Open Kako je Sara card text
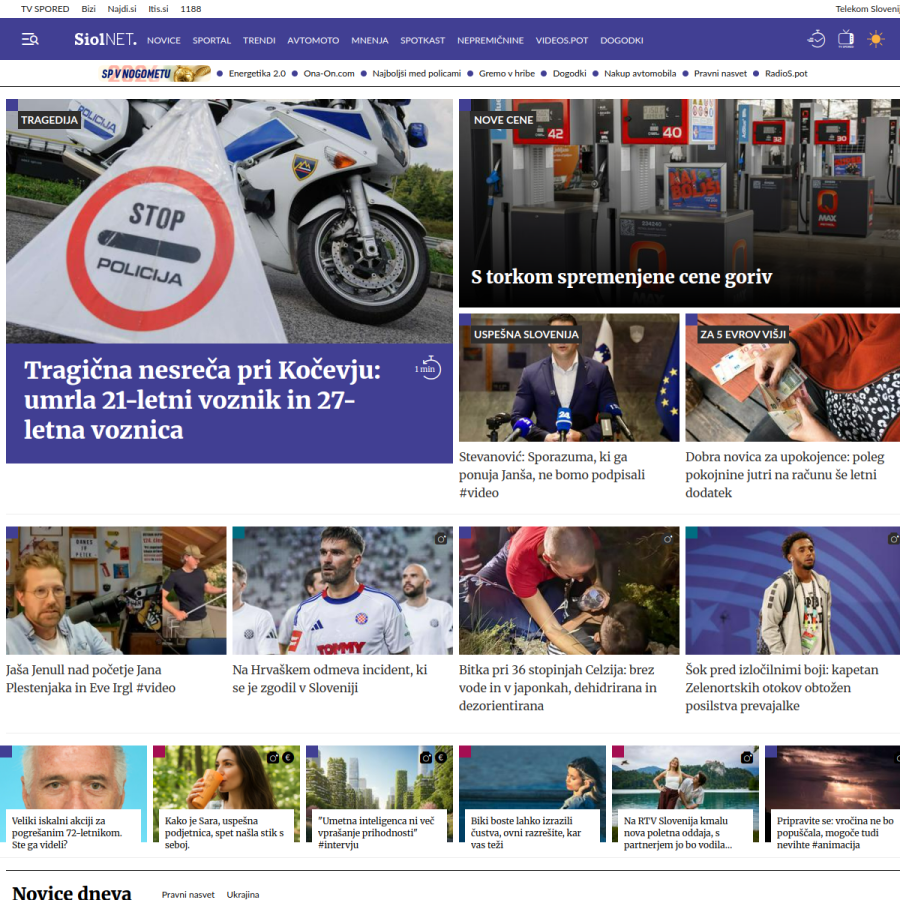The height and width of the screenshot is (900, 900). [x=224, y=832]
